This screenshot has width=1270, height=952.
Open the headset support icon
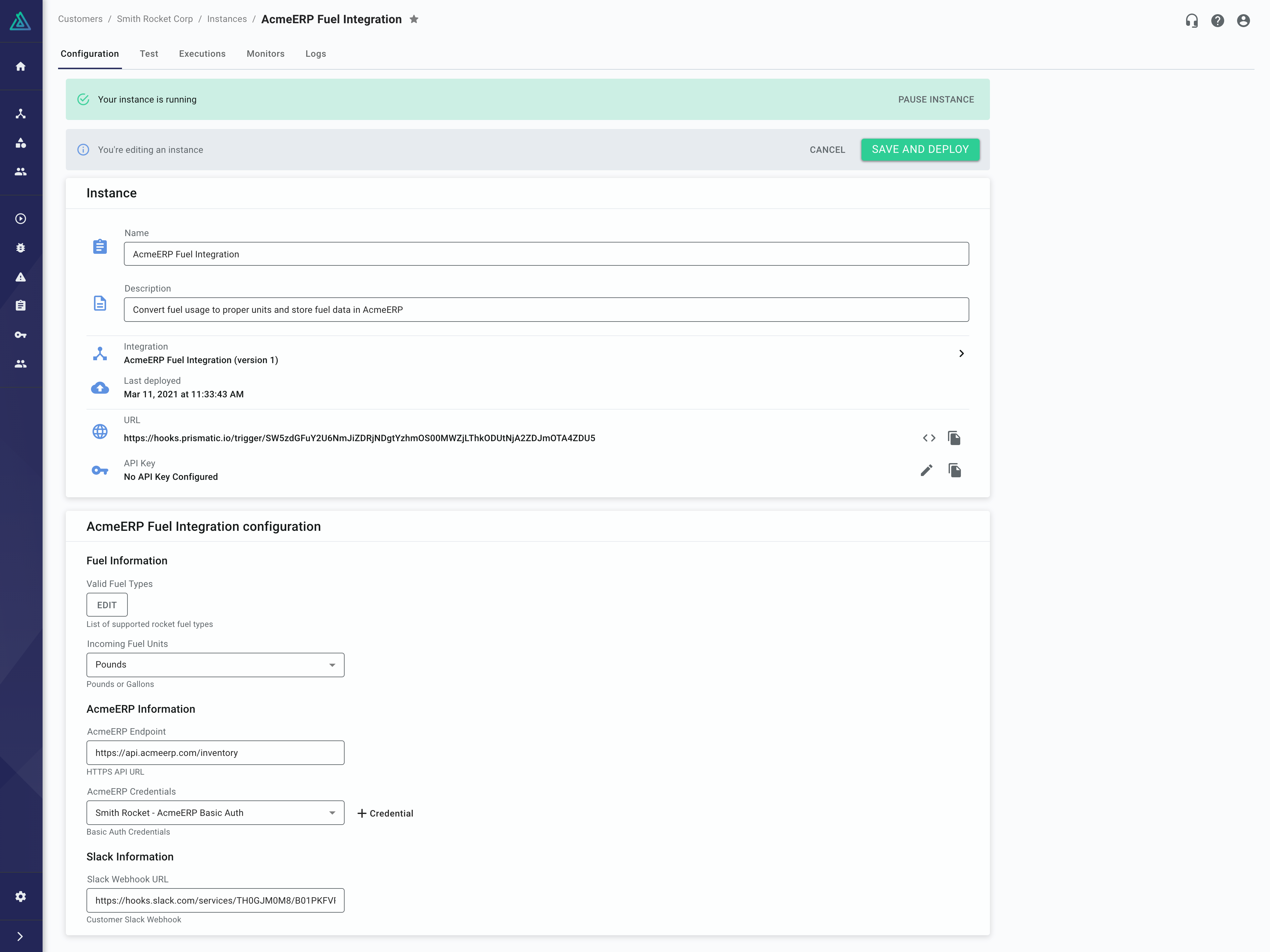pyautogui.click(x=1191, y=21)
